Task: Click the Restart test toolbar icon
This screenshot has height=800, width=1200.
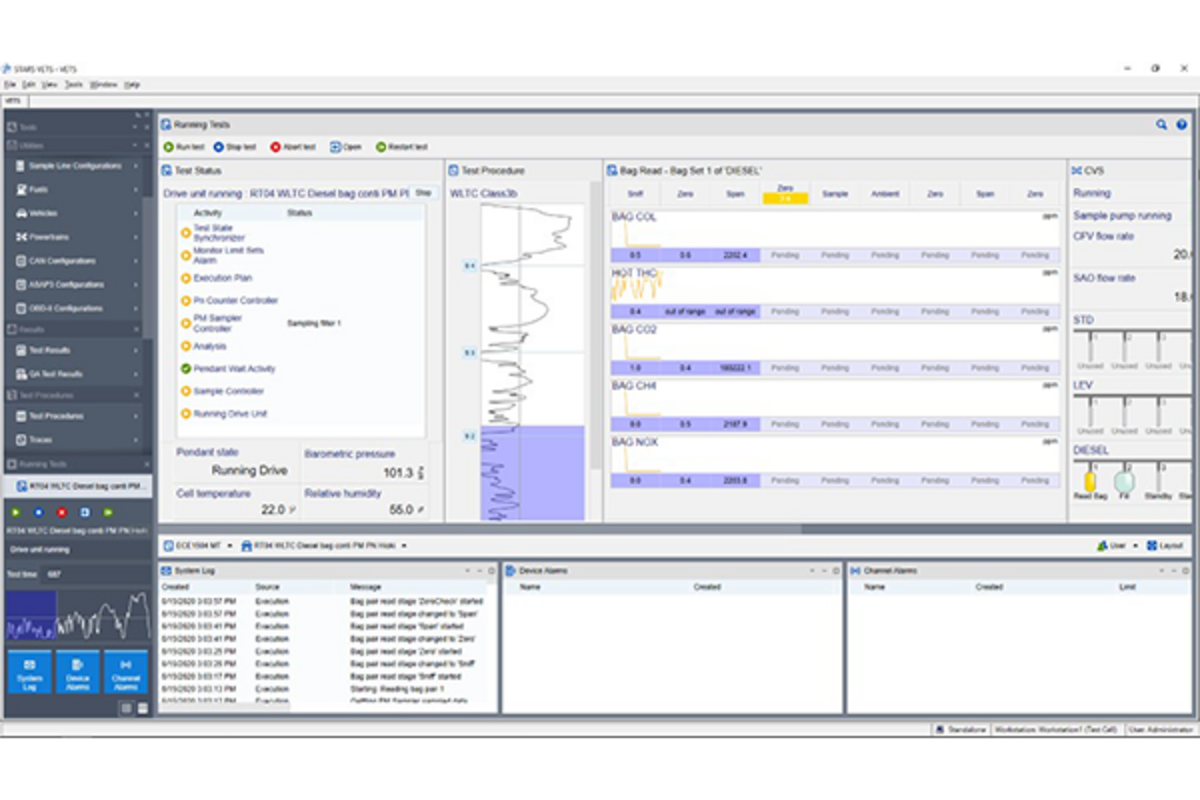Action: (x=381, y=147)
